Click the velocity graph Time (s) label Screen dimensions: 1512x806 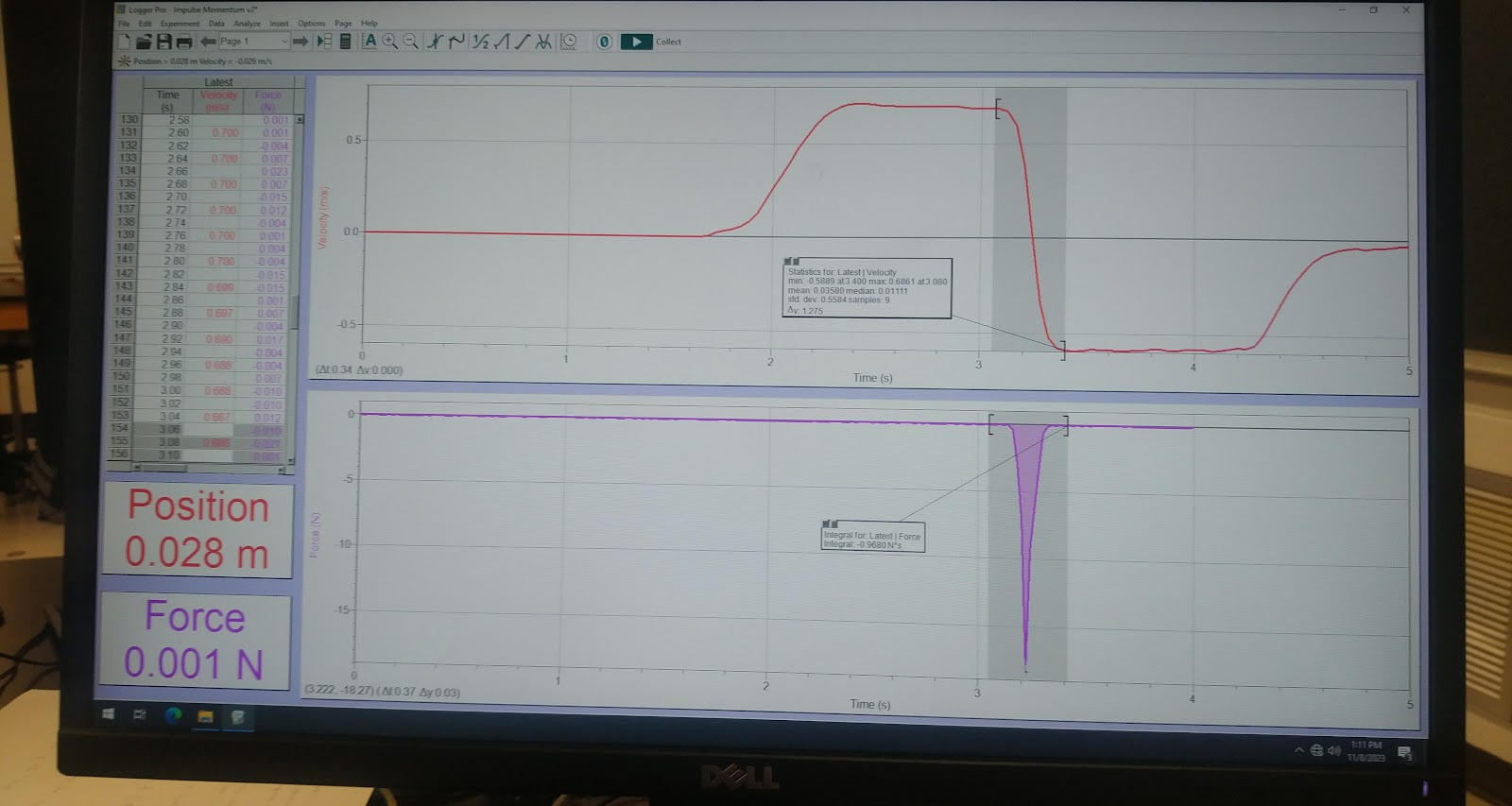872,378
